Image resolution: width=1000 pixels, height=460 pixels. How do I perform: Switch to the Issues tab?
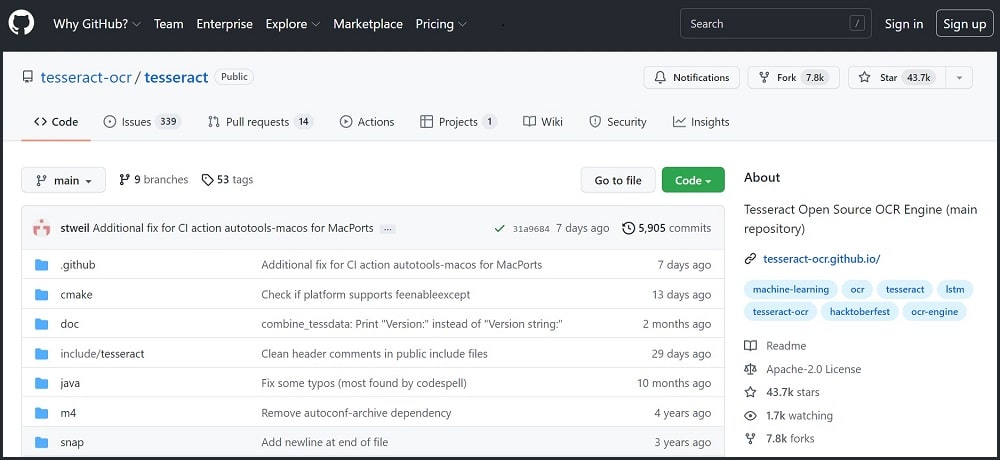(x=142, y=122)
